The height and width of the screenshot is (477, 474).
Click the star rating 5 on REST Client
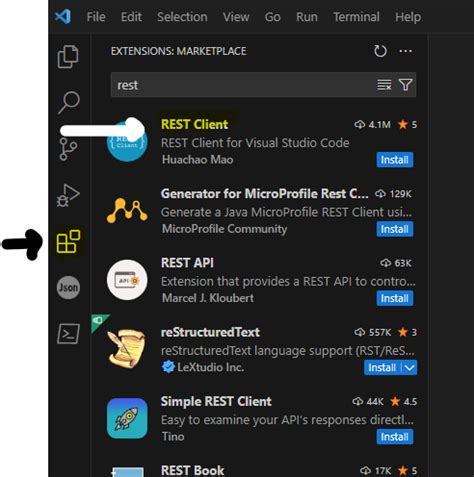[407, 125]
